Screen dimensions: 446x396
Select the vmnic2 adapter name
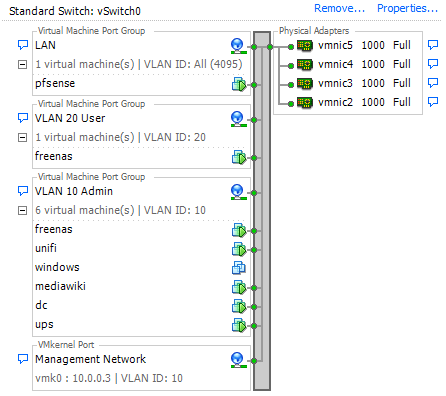335,102
